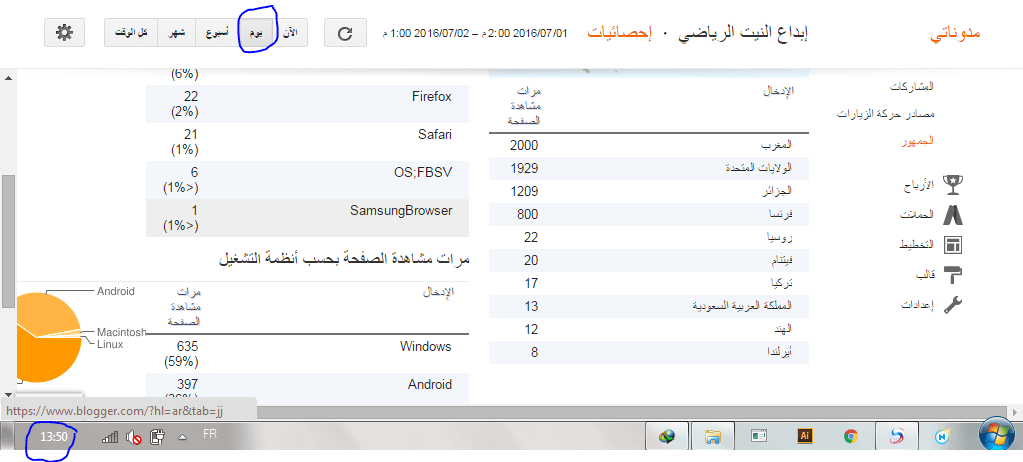Click the الولايات المتحدة row with 1929 views

coord(649,168)
